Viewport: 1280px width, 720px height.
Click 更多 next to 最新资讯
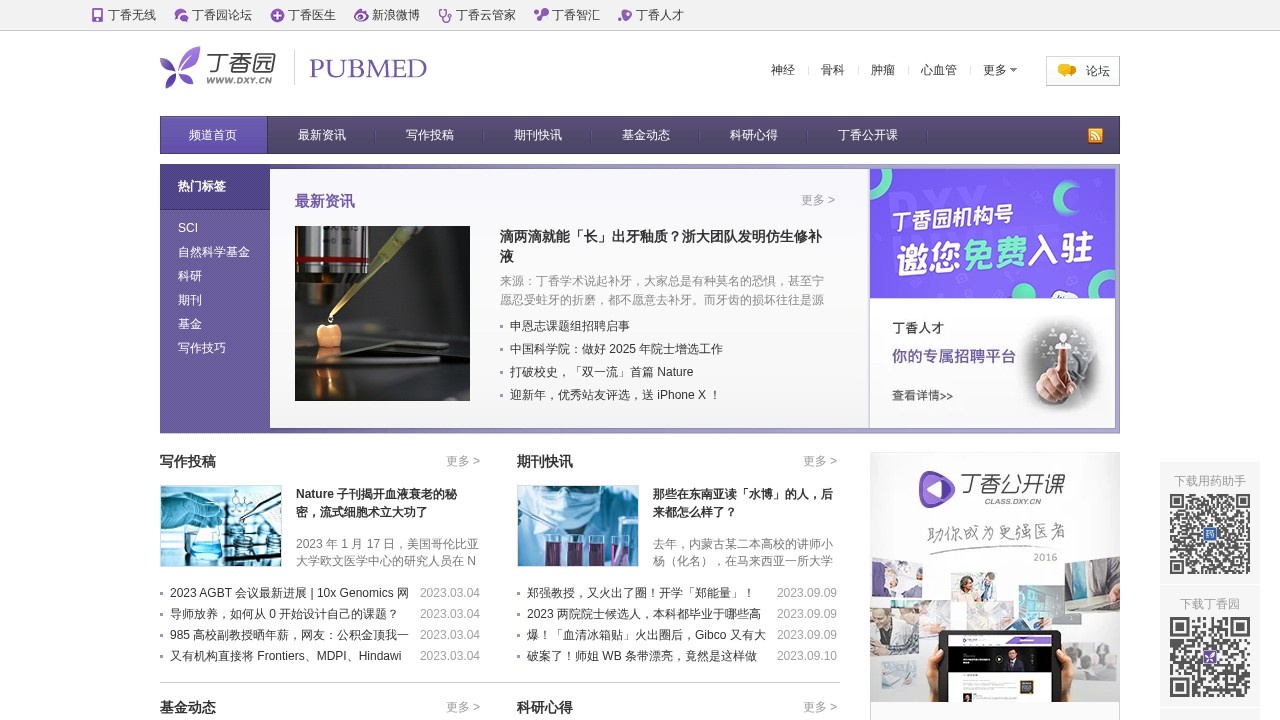tap(818, 200)
